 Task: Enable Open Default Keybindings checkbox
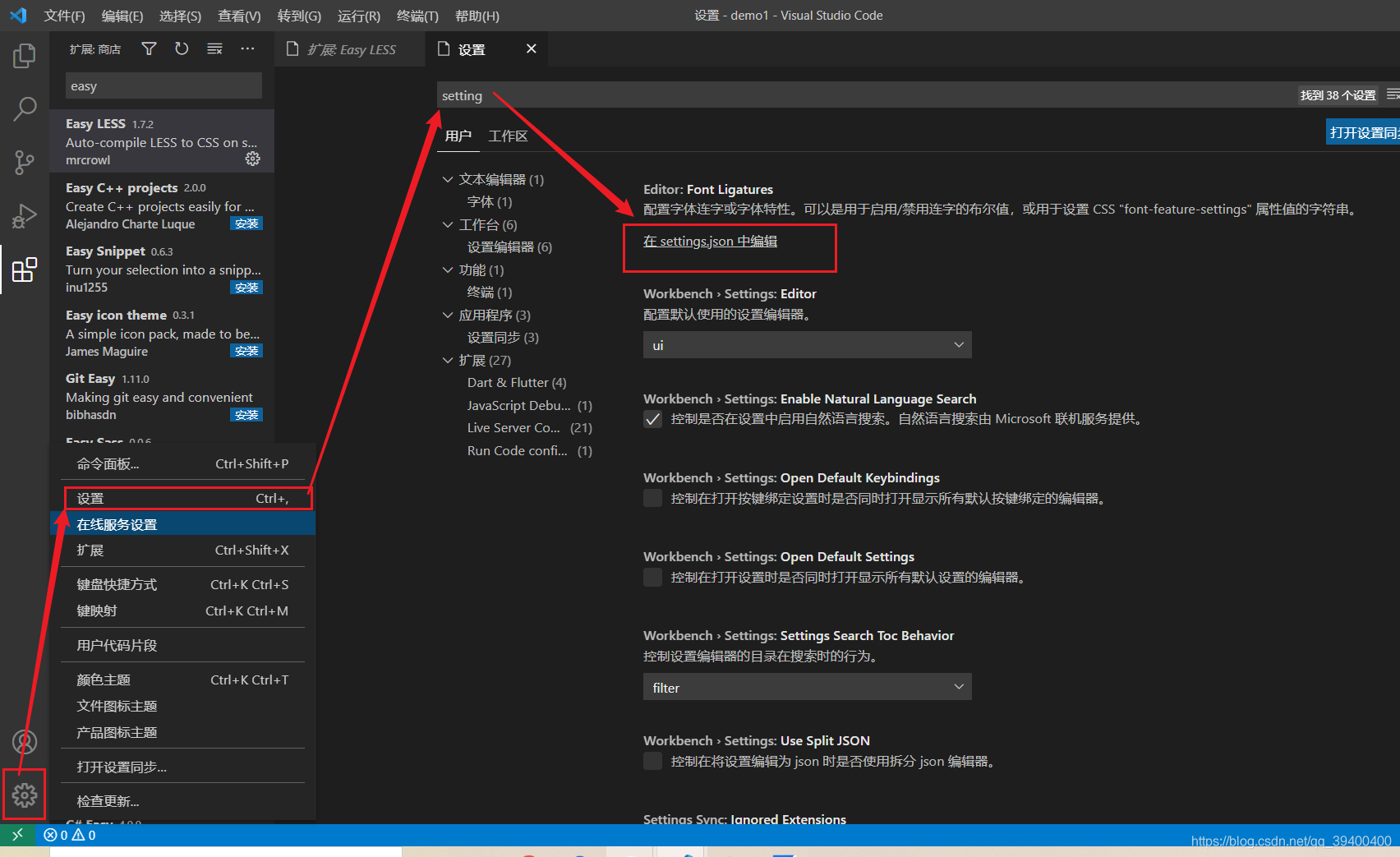(653, 498)
